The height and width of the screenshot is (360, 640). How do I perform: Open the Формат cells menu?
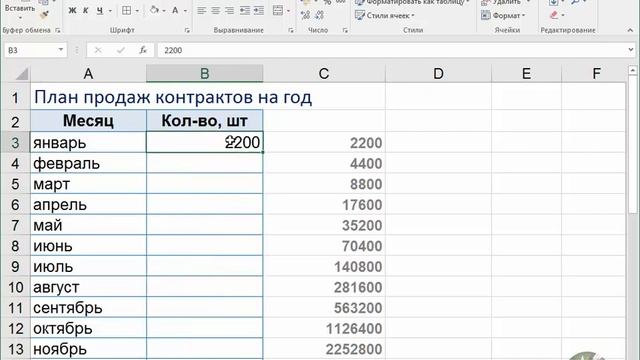pos(503,16)
